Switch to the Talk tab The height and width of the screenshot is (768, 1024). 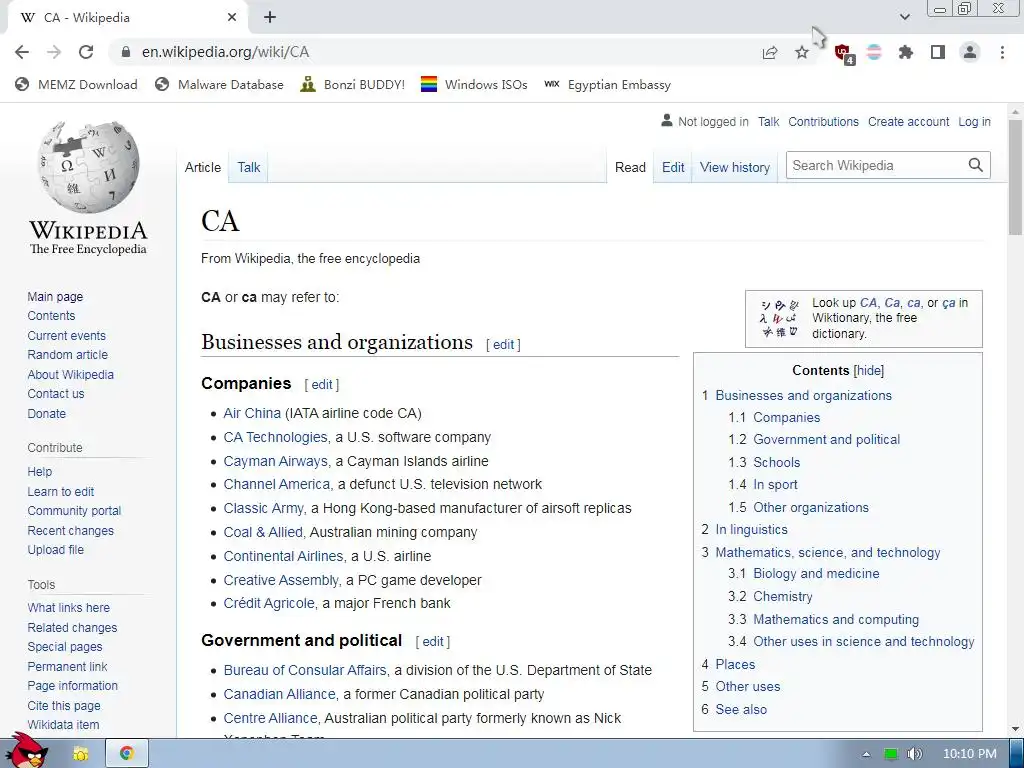pos(248,167)
